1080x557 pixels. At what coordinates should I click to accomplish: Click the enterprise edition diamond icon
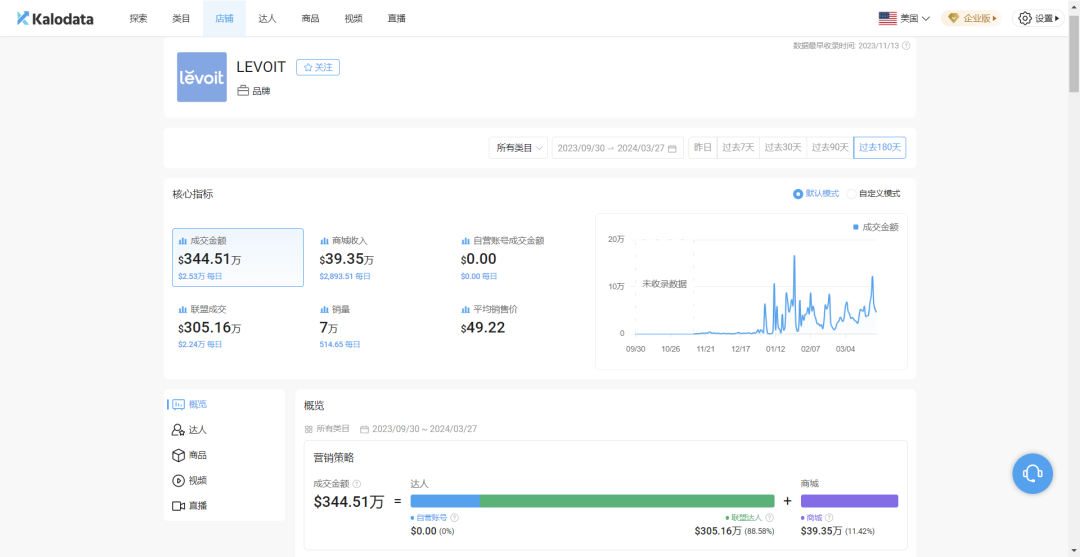(953, 18)
